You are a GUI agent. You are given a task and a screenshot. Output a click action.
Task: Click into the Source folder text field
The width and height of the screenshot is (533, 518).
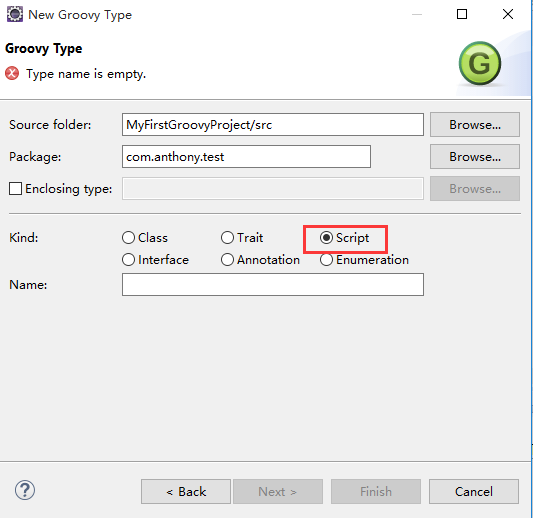point(273,125)
